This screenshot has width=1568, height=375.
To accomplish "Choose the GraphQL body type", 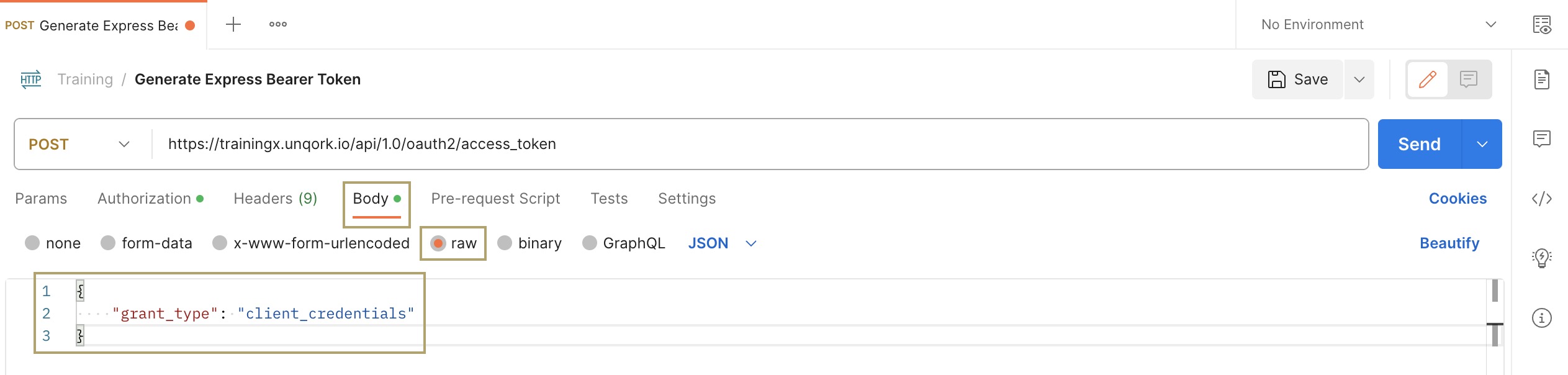I will (624, 243).
